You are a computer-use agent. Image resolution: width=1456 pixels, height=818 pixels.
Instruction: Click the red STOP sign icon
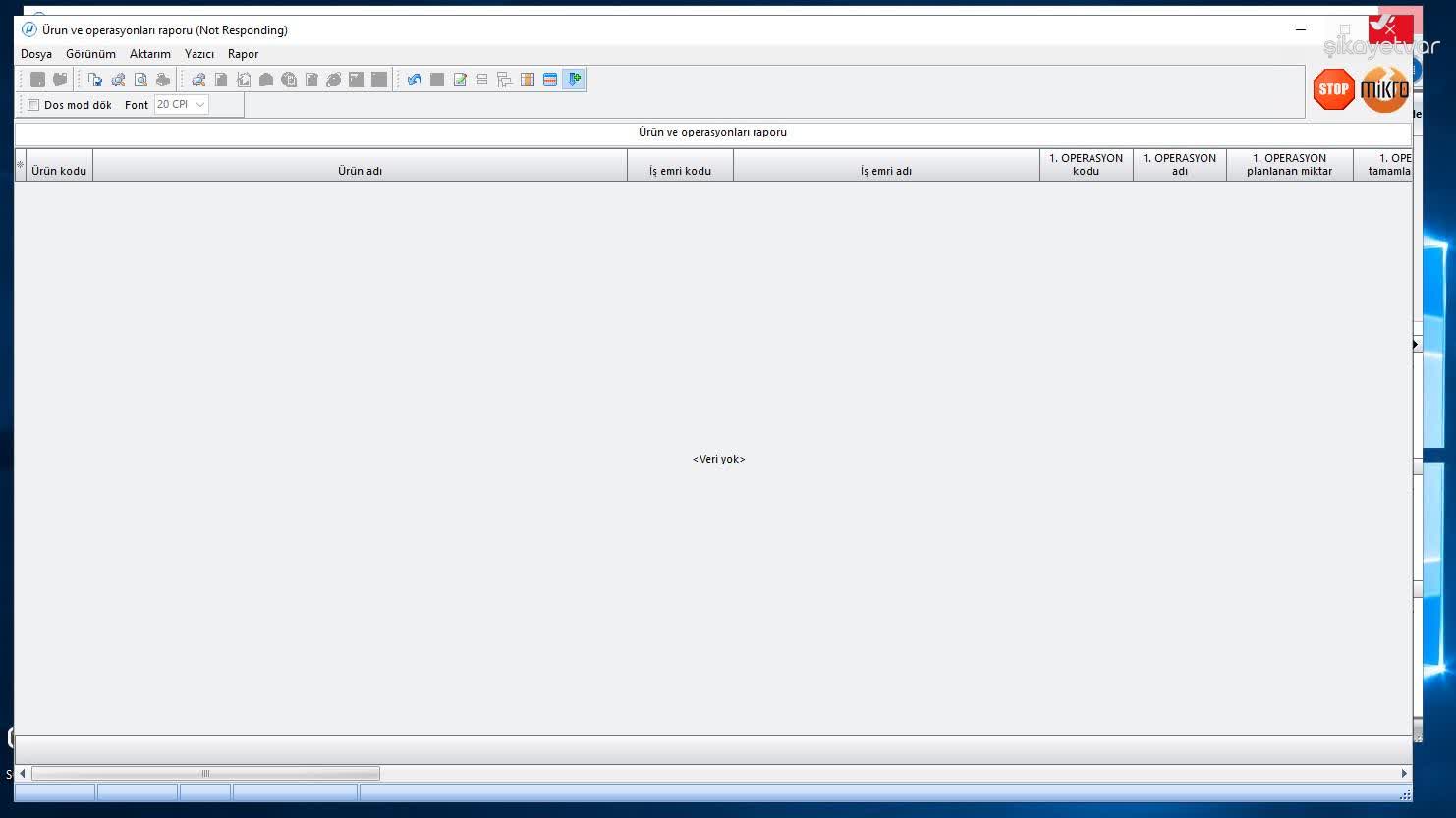point(1333,89)
